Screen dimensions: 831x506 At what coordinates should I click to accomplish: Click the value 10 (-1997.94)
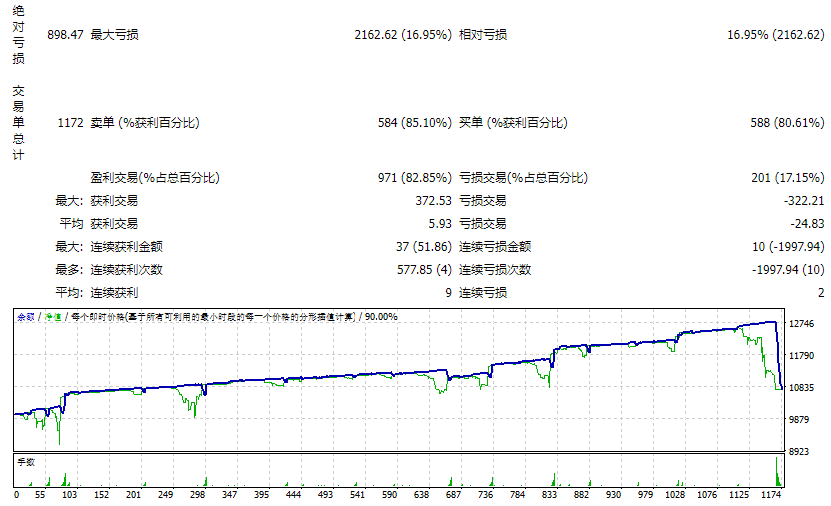pyautogui.click(x=788, y=247)
